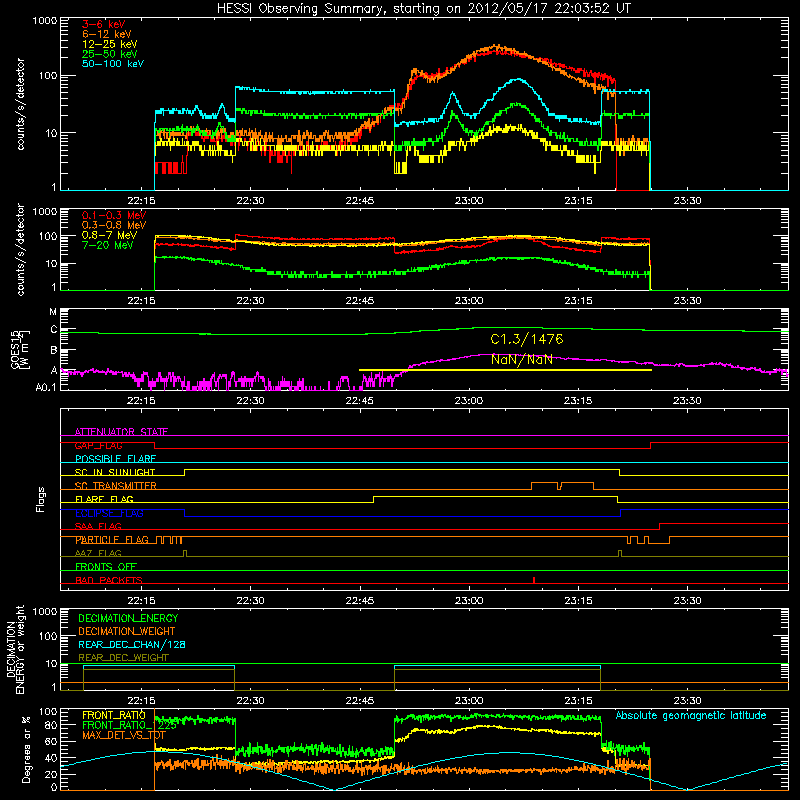
Task: Click the 22:30 tick label under the keV panel
Action: pyautogui.click(x=251, y=201)
